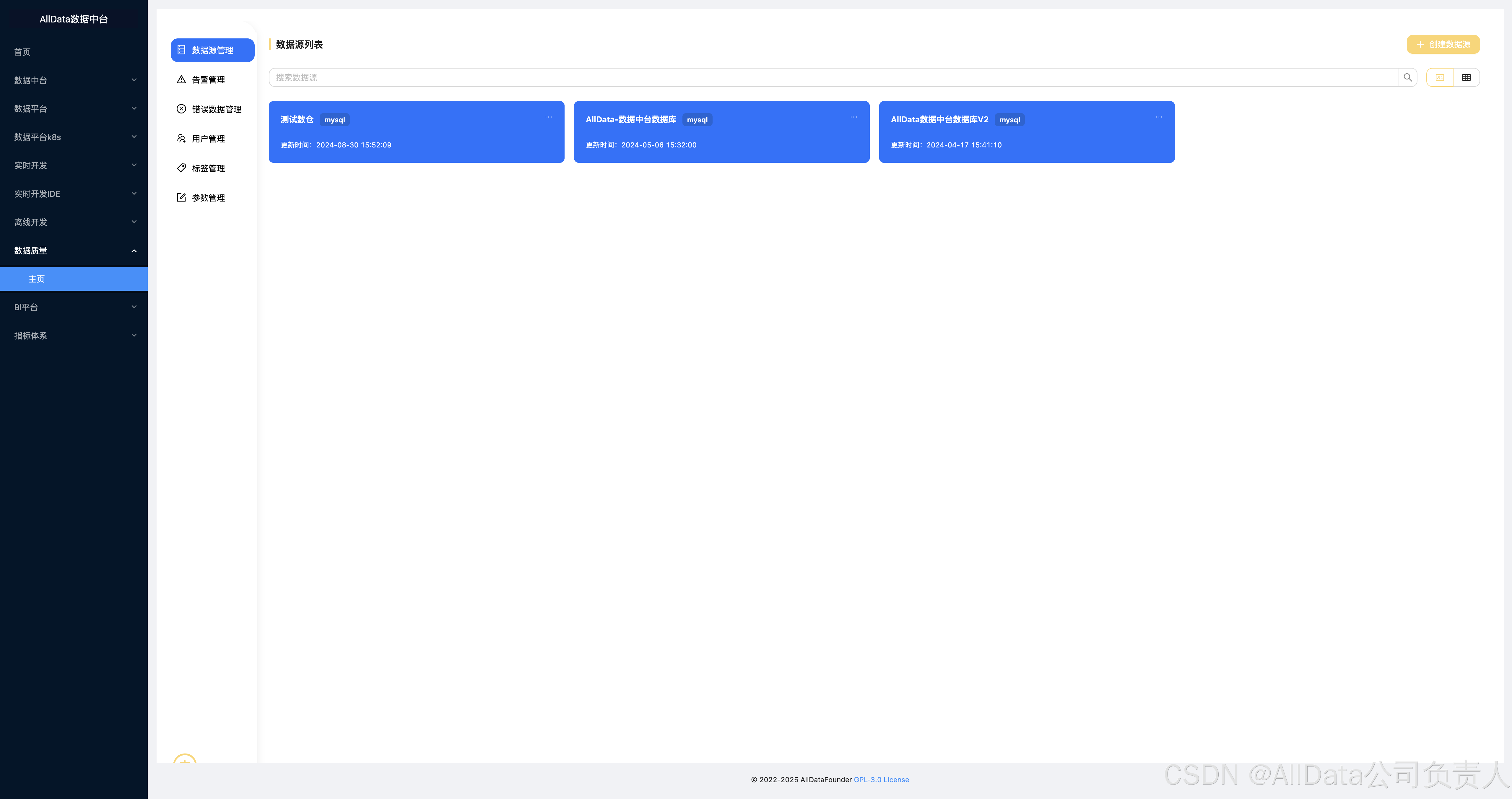Open 告警管理 warning icon menu
Viewport: 1512px width, 799px height.
181,80
